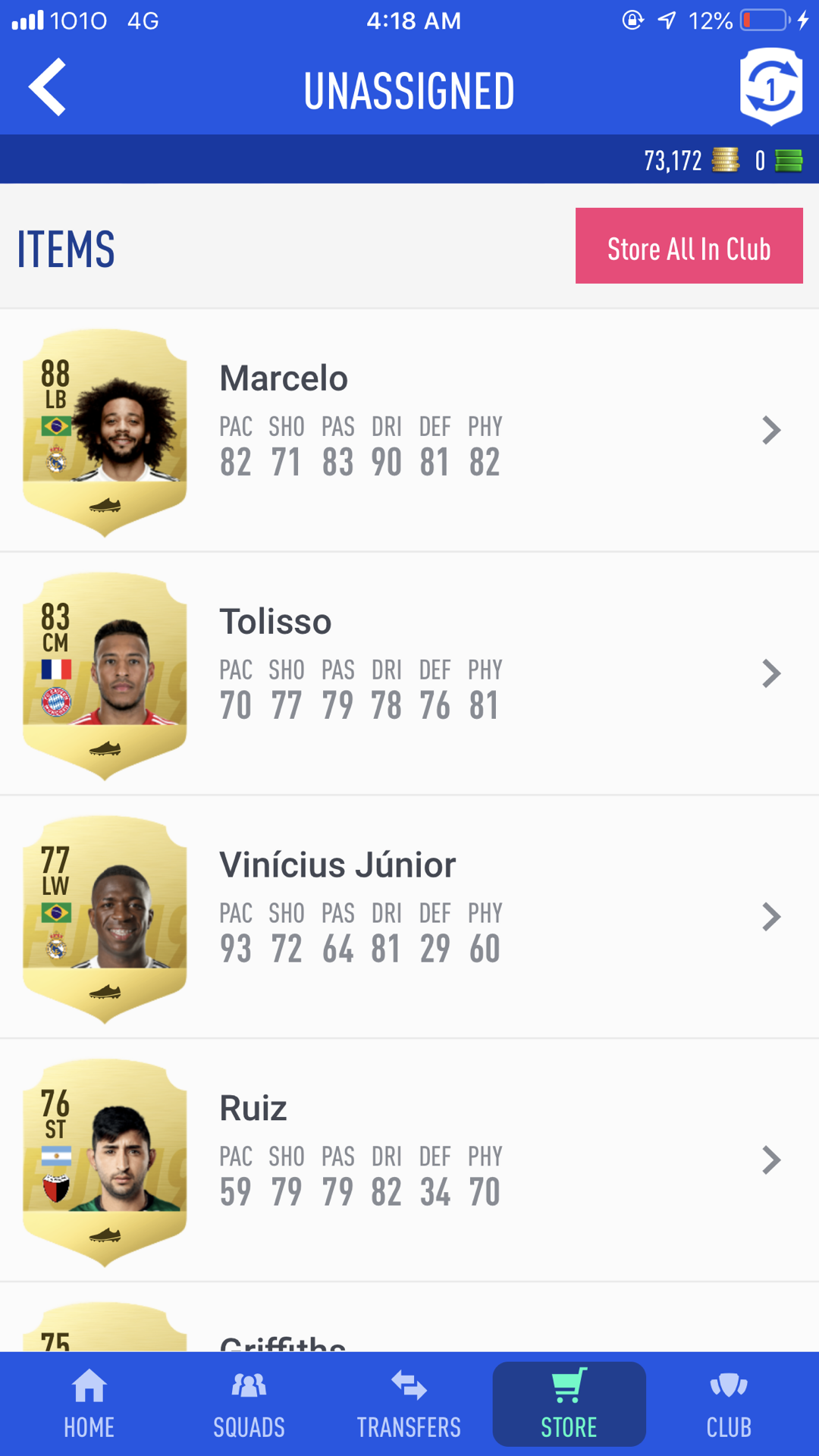
Task: Click Store All In Club button
Action: click(x=689, y=246)
